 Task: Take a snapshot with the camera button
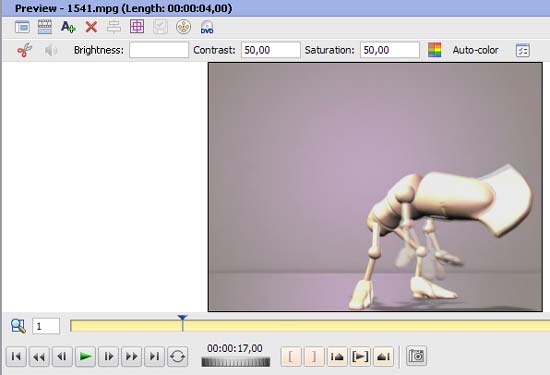coord(416,356)
